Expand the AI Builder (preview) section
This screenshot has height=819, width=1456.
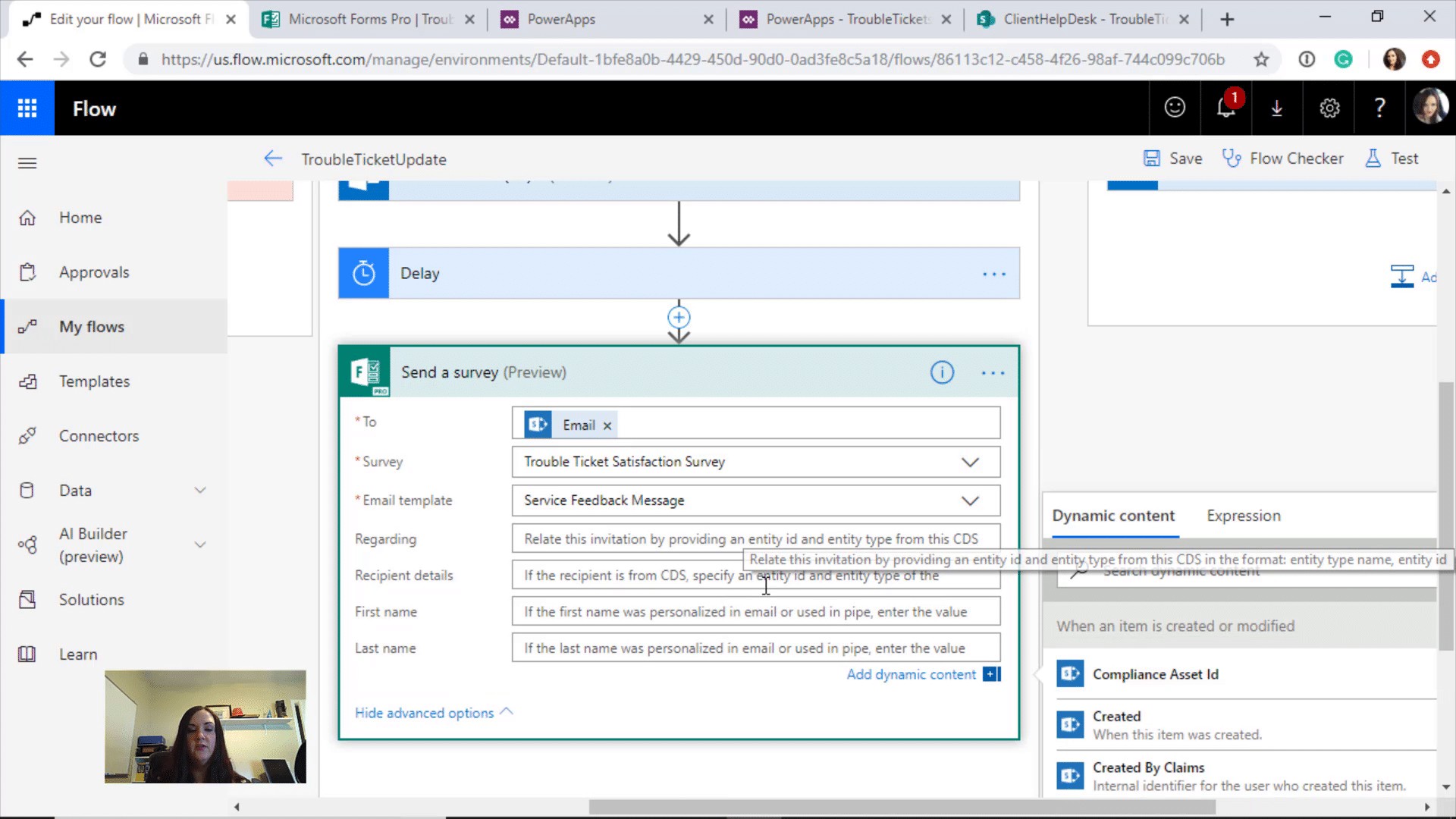(200, 544)
